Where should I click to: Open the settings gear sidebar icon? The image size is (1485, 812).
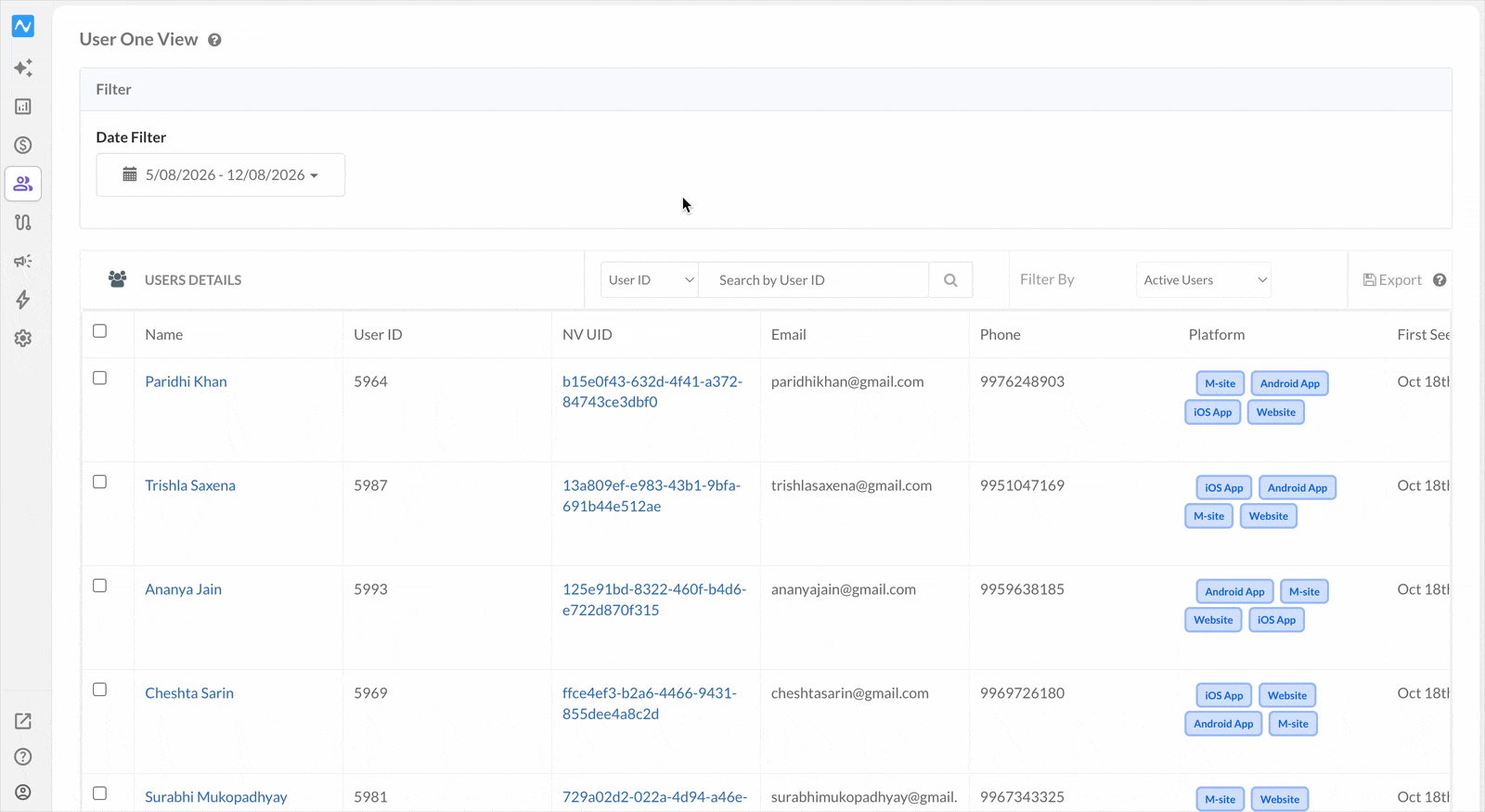click(x=23, y=339)
